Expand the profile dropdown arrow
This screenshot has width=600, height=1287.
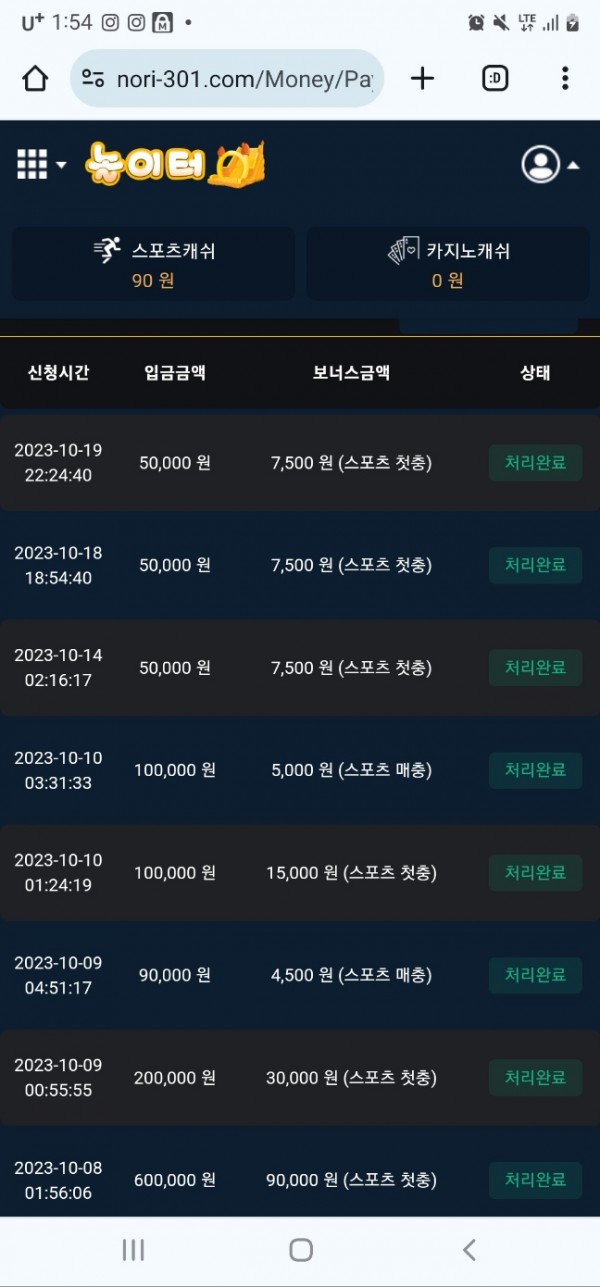(573, 165)
